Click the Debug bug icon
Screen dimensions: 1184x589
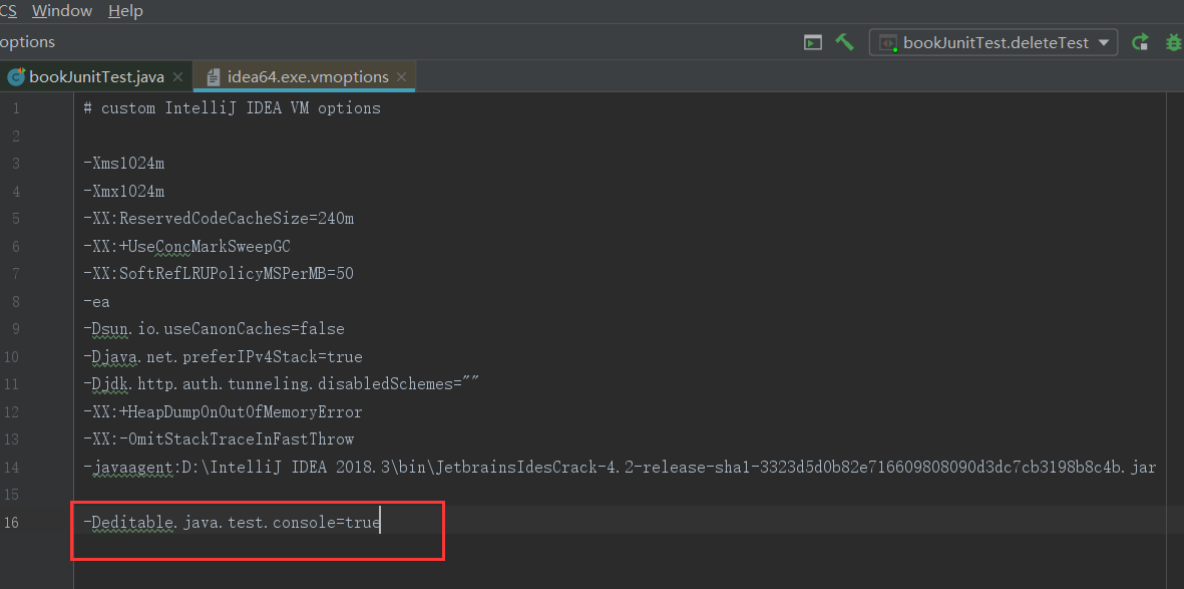(1174, 42)
